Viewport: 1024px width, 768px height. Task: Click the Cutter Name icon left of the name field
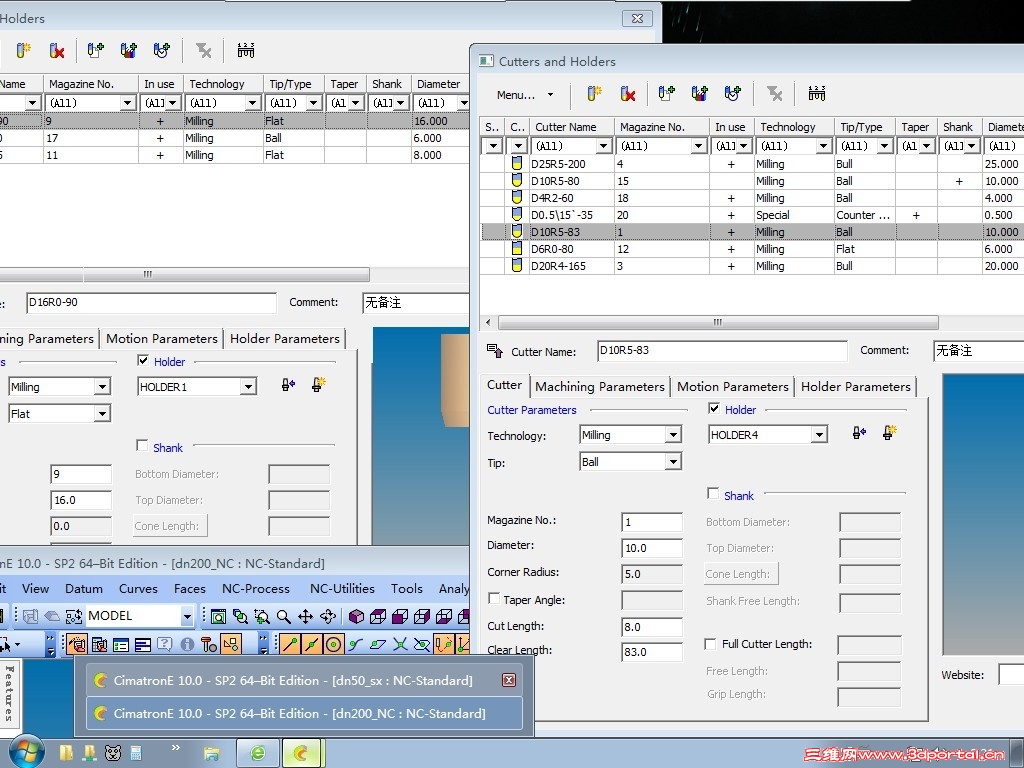coord(495,351)
